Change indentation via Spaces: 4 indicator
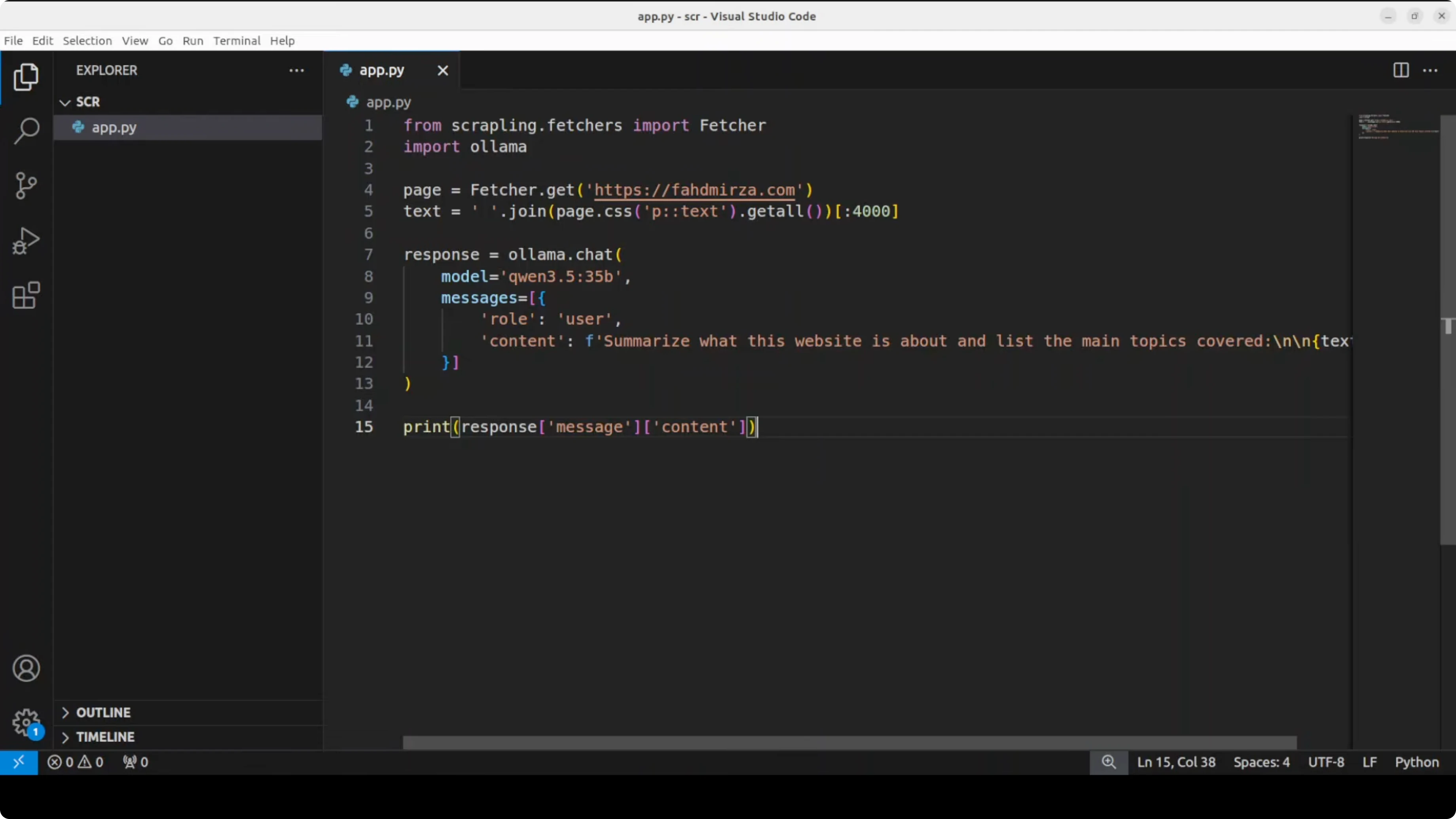This screenshot has height=819, width=1456. coord(1262,761)
